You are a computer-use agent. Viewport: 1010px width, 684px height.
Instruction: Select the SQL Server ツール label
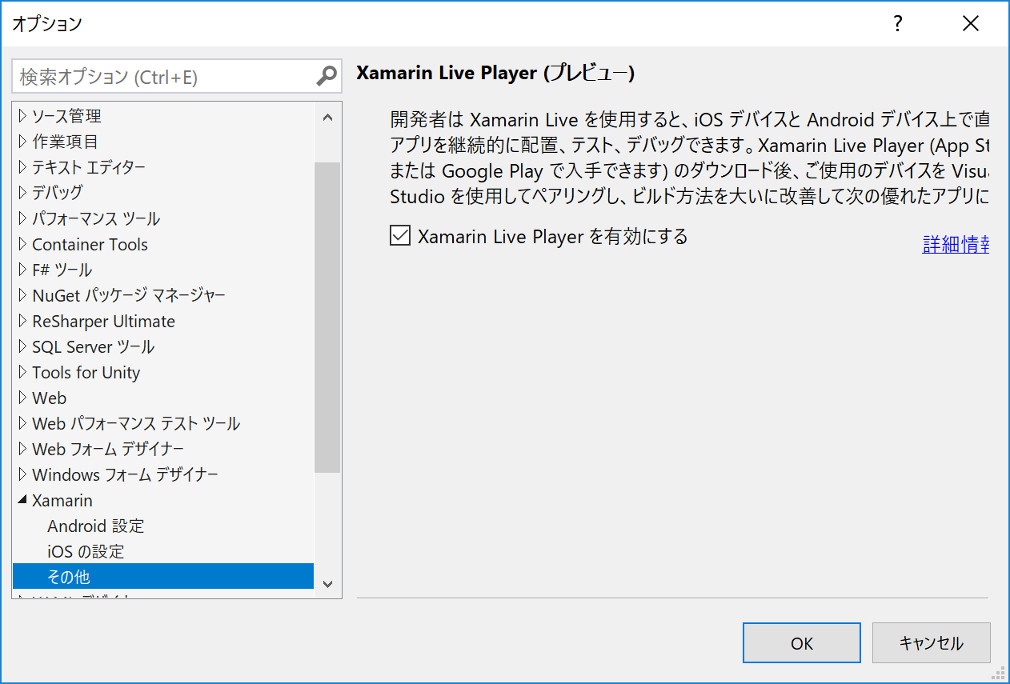tap(93, 347)
